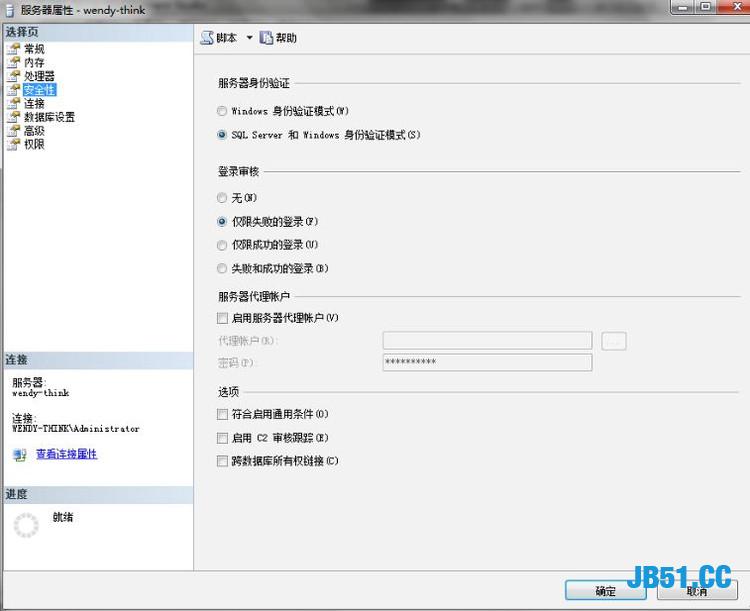Select 无 login auditing option
Image resolution: width=750 pixels, height=611 pixels.
221,198
